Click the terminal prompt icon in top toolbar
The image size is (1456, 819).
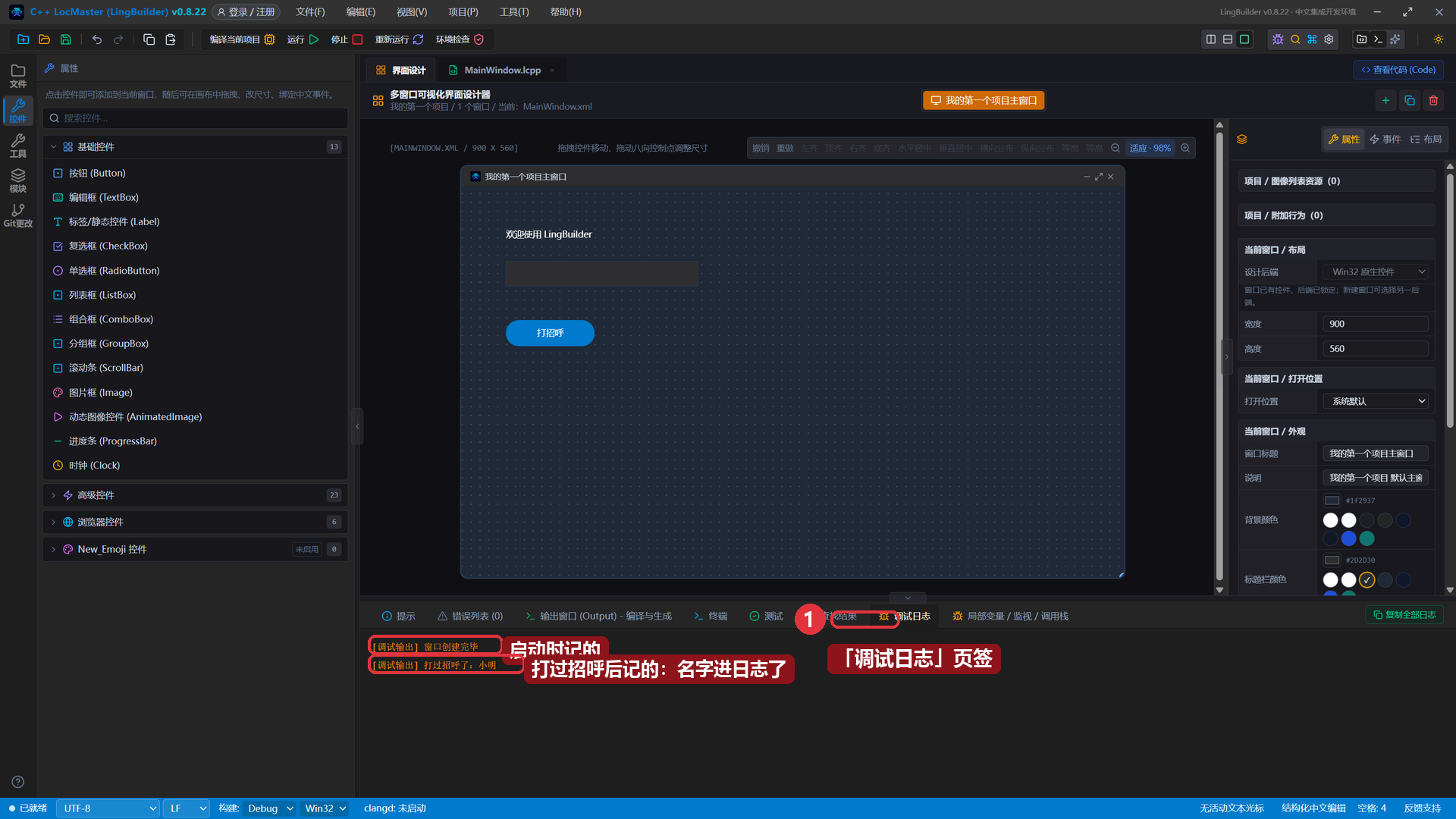1378,39
